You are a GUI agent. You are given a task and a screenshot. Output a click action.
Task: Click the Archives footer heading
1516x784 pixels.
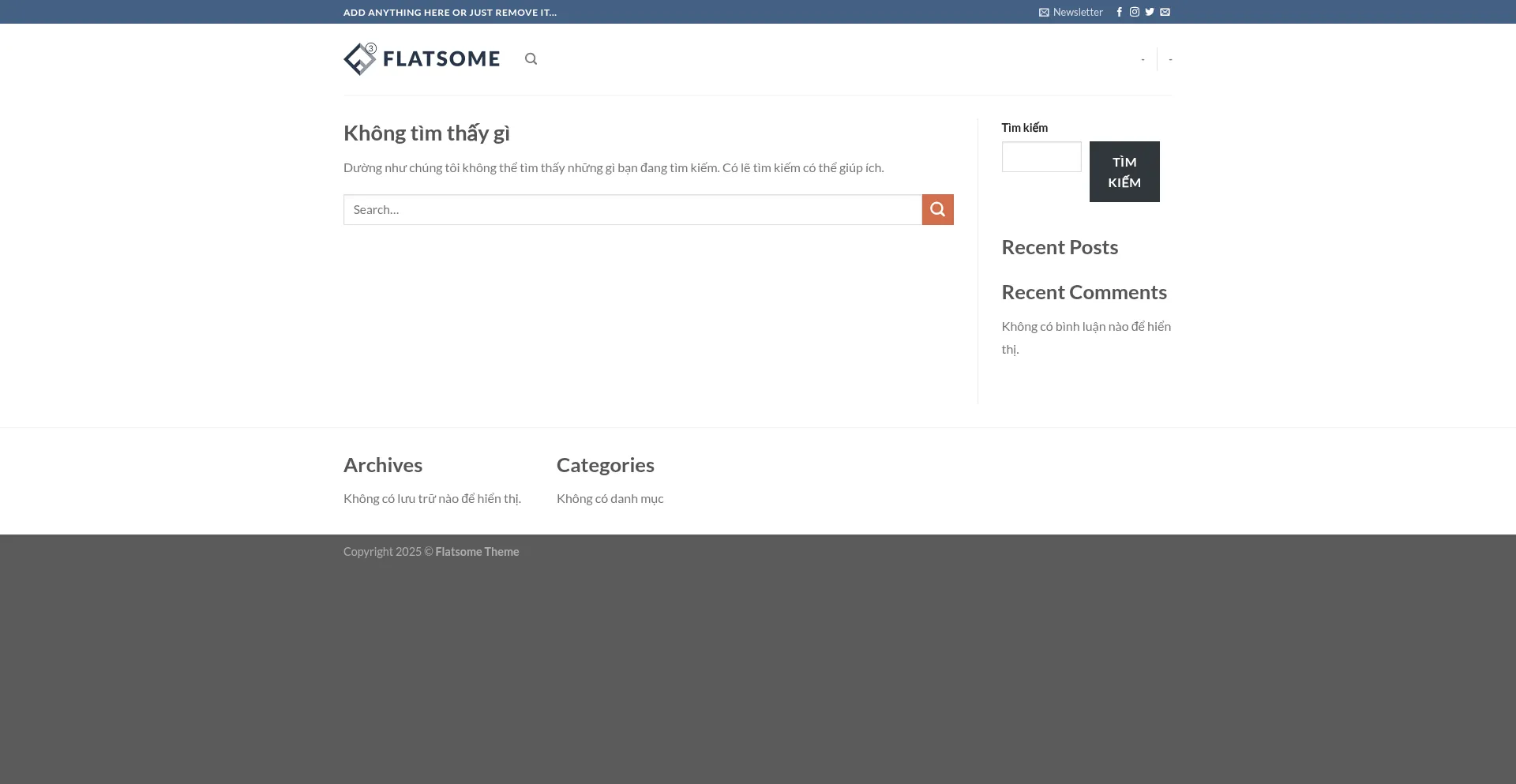click(x=383, y=465)
